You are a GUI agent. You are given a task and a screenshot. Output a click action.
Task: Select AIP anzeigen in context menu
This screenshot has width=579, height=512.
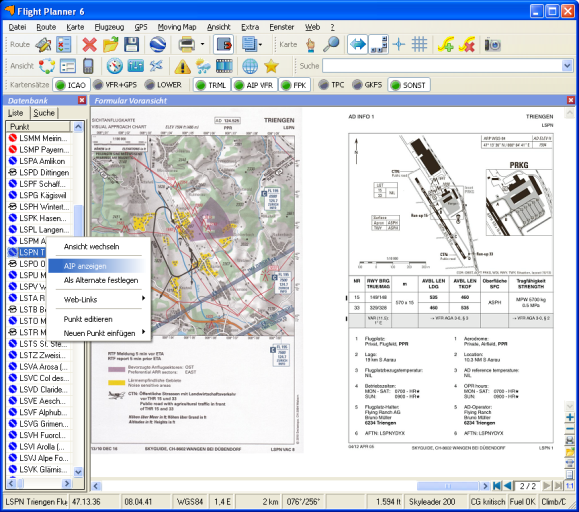coord(96,266)
